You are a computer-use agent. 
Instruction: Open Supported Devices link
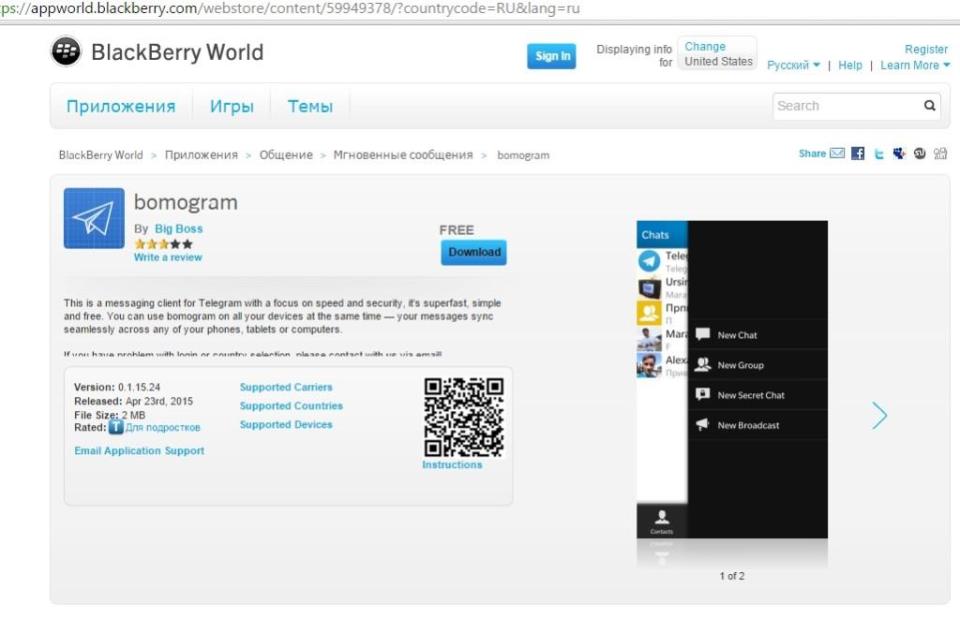tap(286, 424)
